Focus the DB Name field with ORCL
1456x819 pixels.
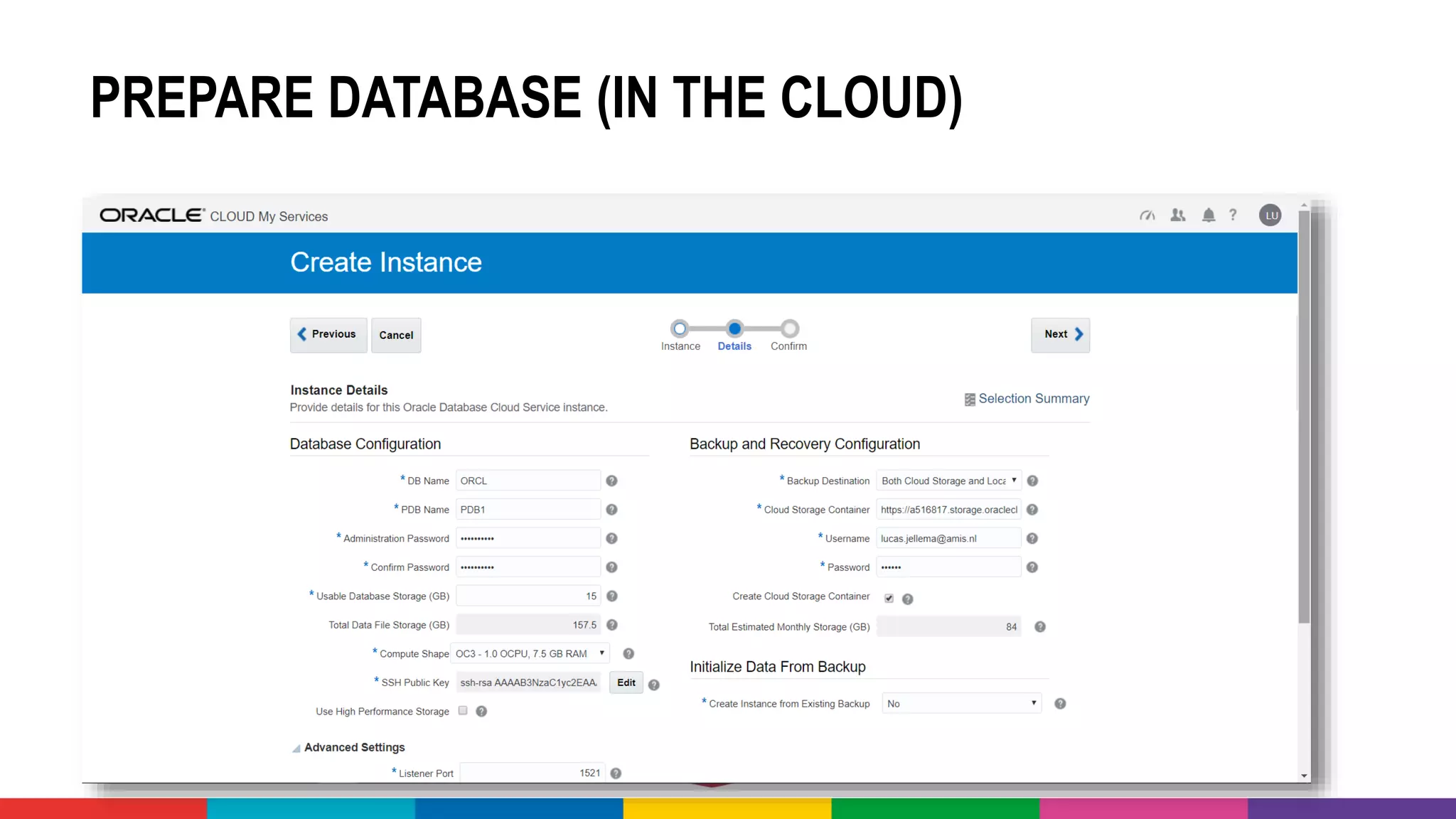(x=528, y=481)
